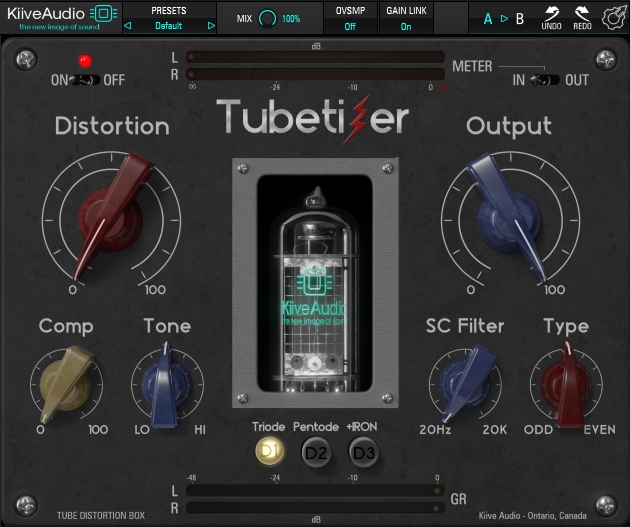Click the "GR" meter label
This screenshot has height=527, width=630.
(458, 499)
